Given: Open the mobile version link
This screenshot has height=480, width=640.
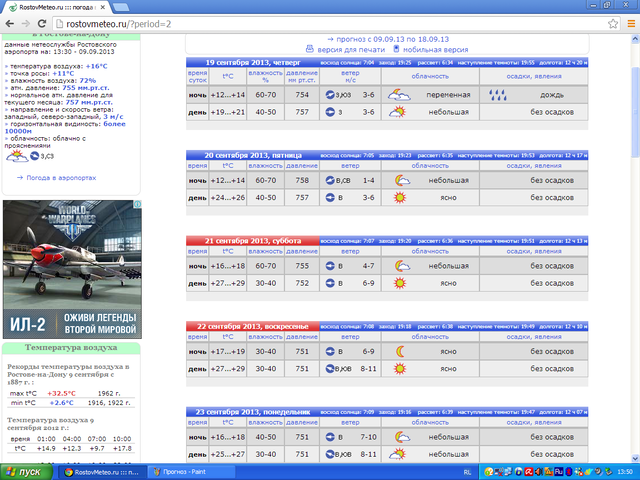Looking at the screenshot, I should point(436,49).
